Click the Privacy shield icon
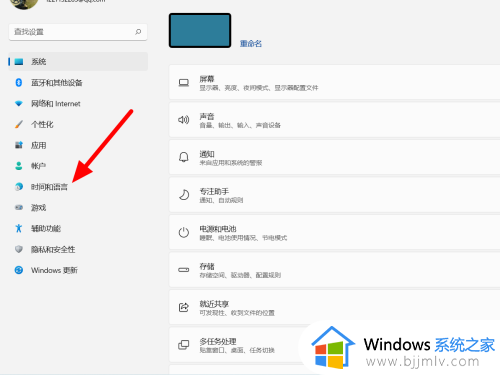Viewport: 500px width, 375px height. (19, 249)
